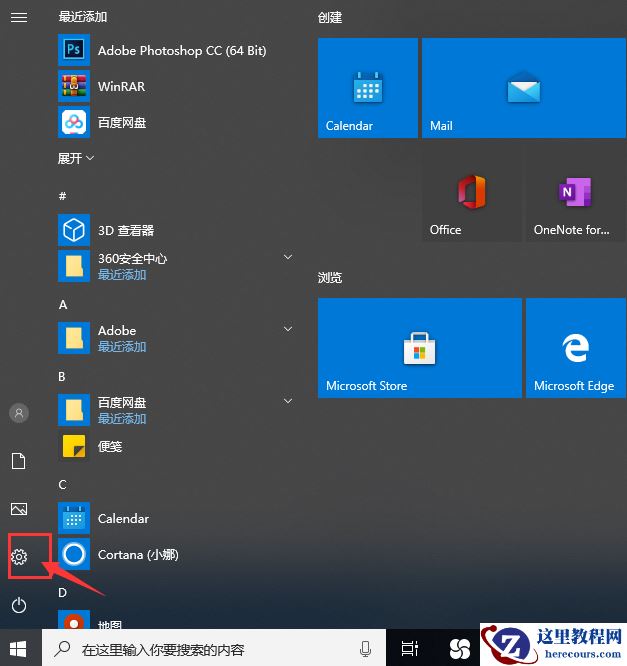The width and height of the screenshot is (627, 666).
Task: Open Task View from the taskbar
Action: tap(410, 649)
